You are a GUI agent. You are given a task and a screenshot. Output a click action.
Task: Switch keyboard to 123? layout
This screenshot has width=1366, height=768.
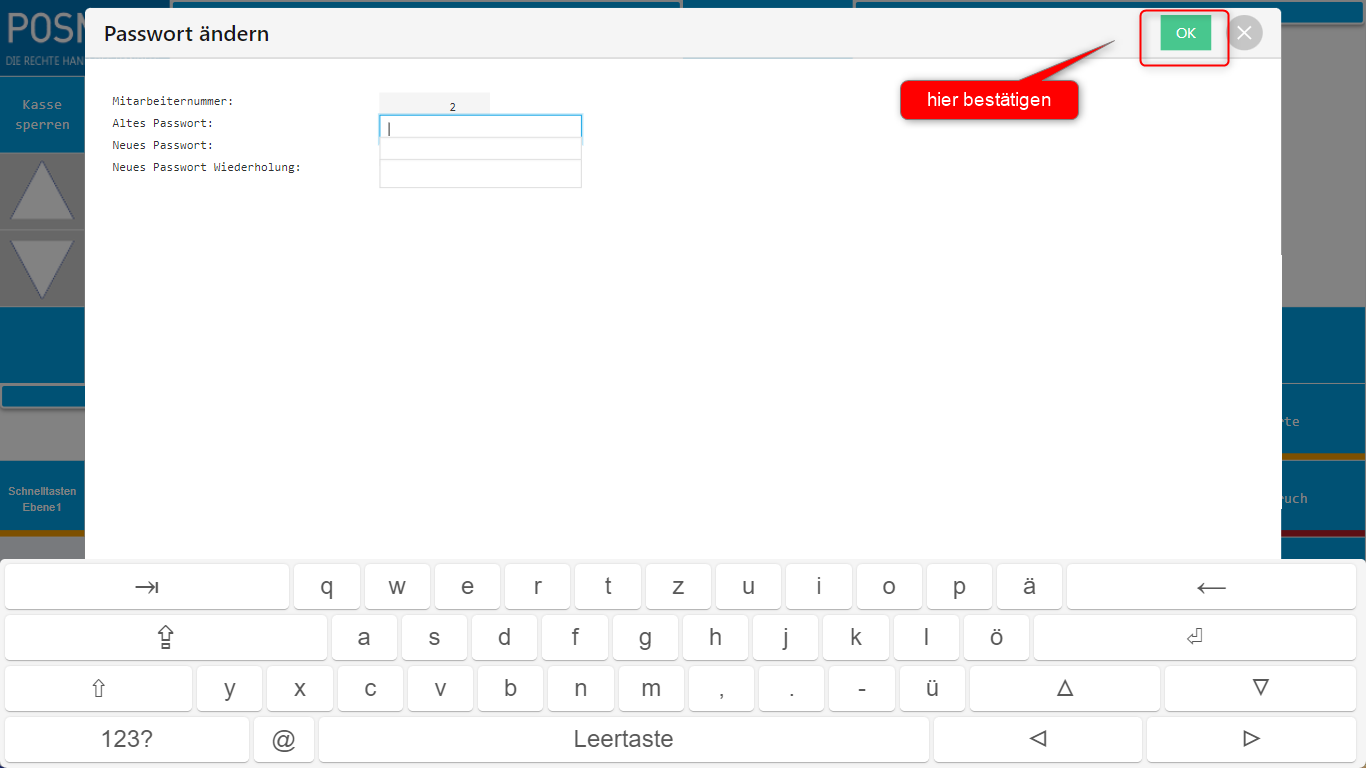point(127,739)
